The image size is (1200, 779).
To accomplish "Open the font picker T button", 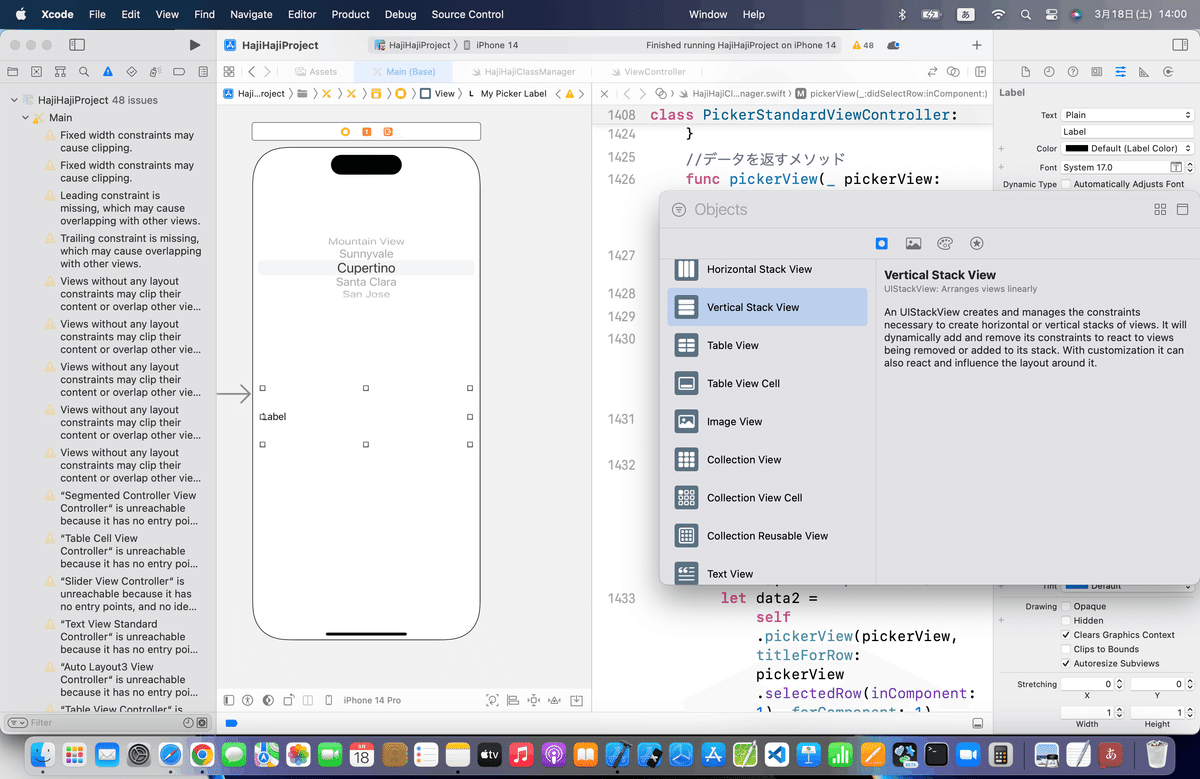I will click(1176, 167).
